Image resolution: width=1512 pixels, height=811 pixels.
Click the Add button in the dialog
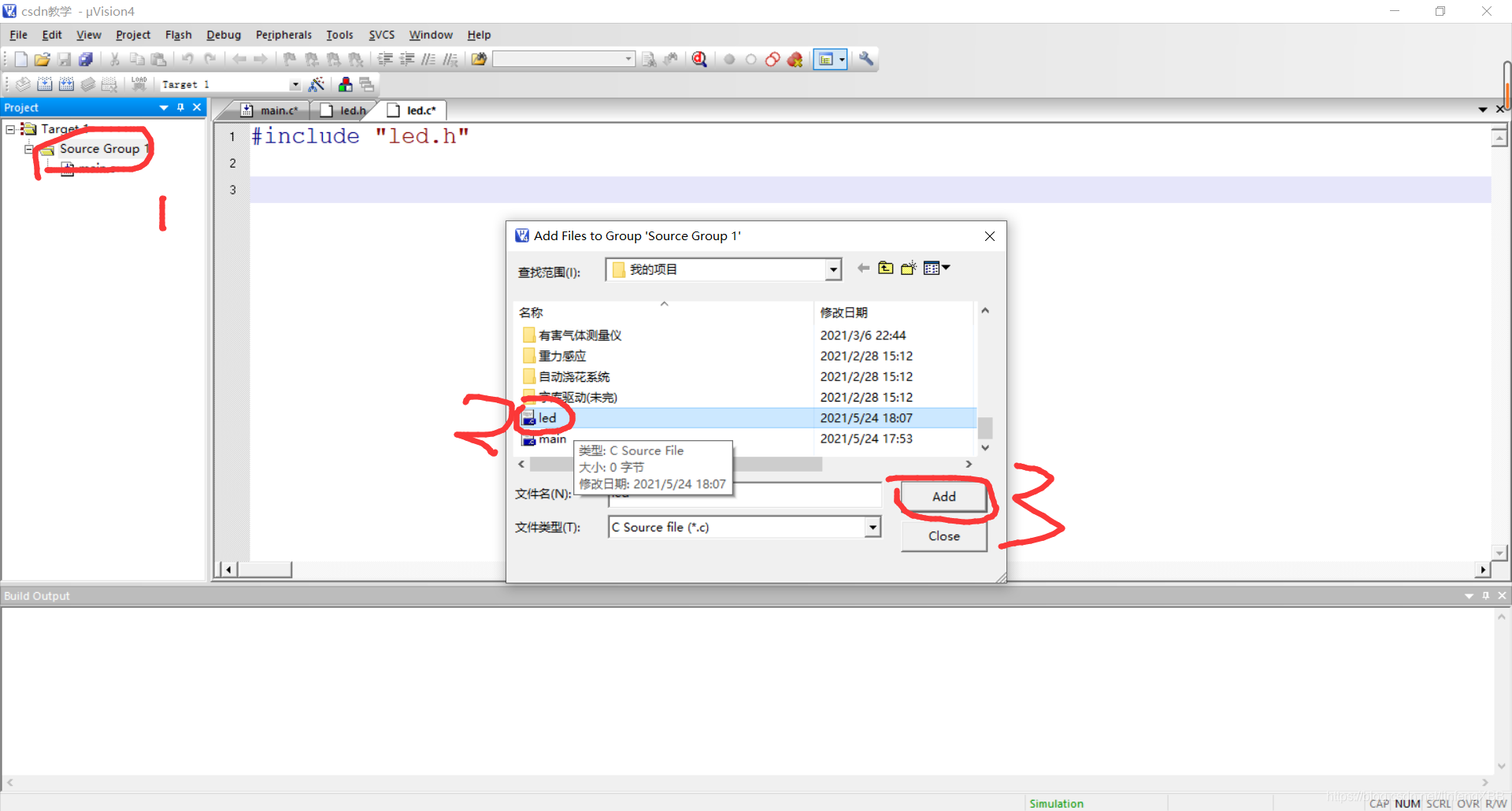click(x=943, y=497)
